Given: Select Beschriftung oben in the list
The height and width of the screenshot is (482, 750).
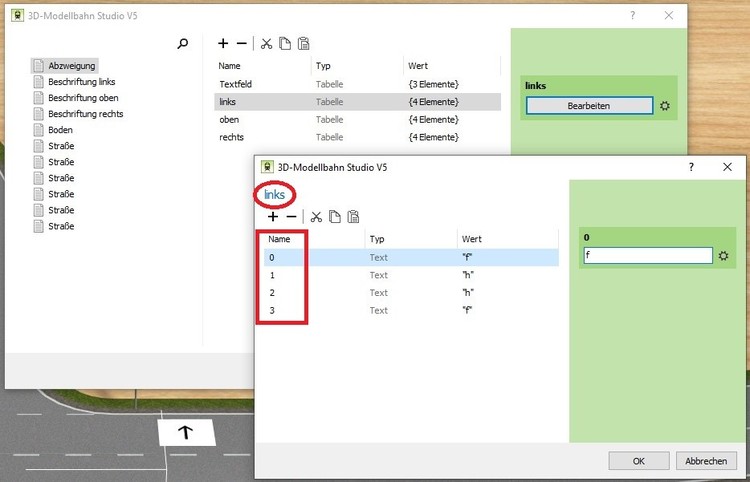Looking at the screenshot, I should (83, 98).
